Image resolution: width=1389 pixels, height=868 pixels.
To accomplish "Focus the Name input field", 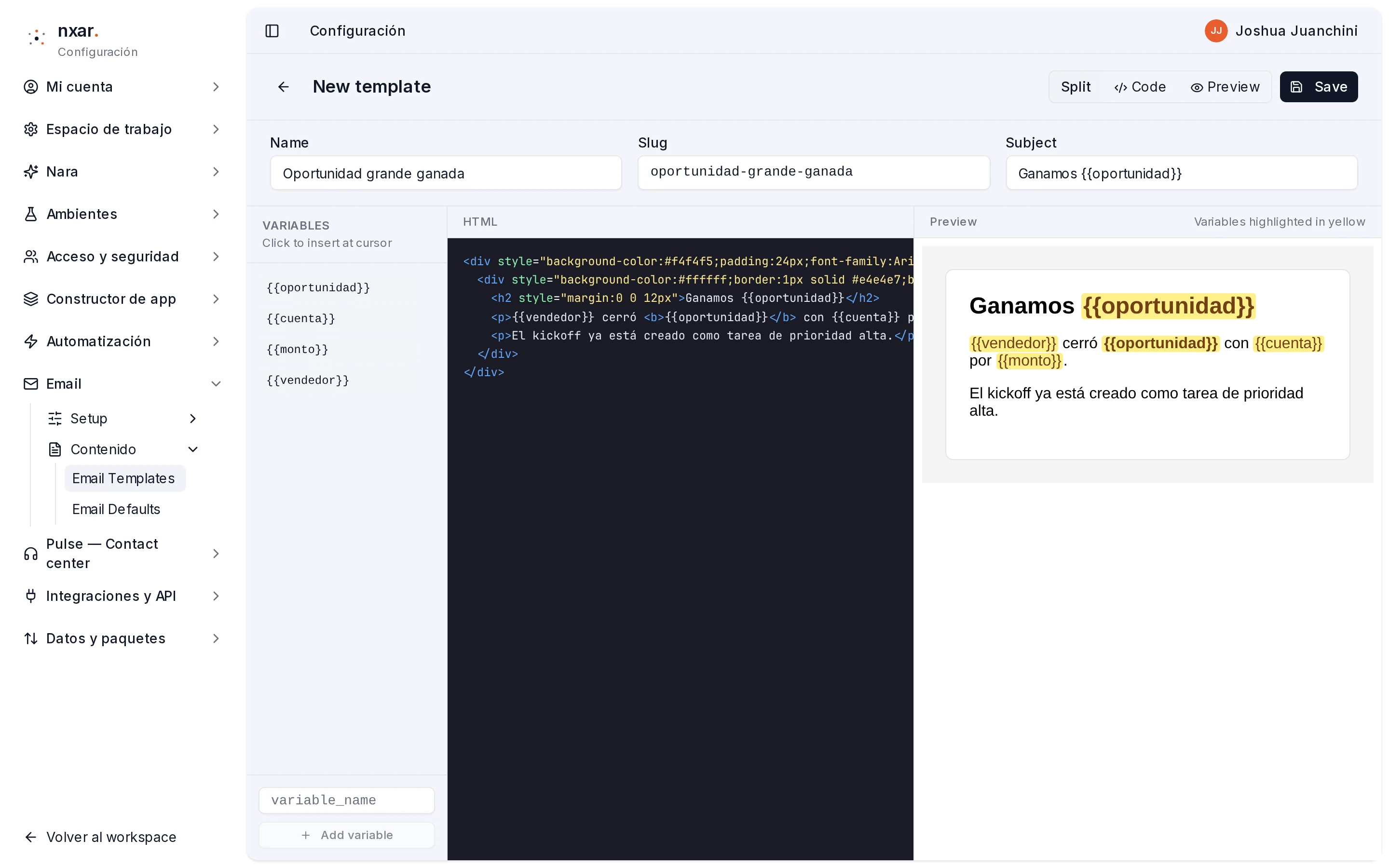I will pyautogui.click(x=446, y=173).
